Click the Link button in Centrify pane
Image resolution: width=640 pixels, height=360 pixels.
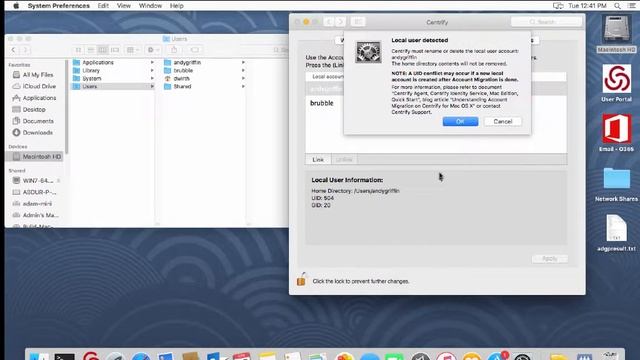click(318, 160)
